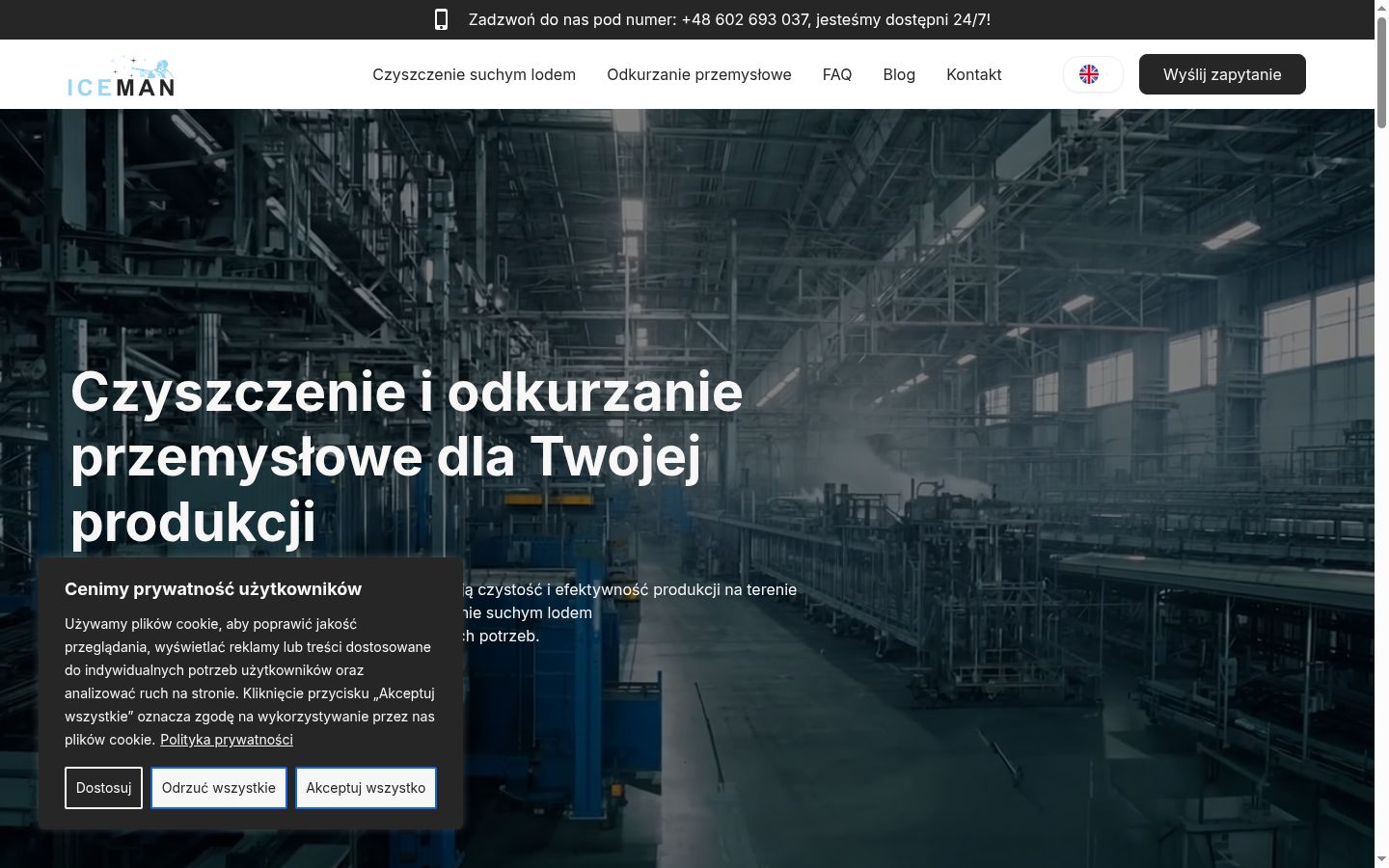Click the scrollbar down arrow
This screenshot has width=1389, height=868.
click(x=1381, y=859)
